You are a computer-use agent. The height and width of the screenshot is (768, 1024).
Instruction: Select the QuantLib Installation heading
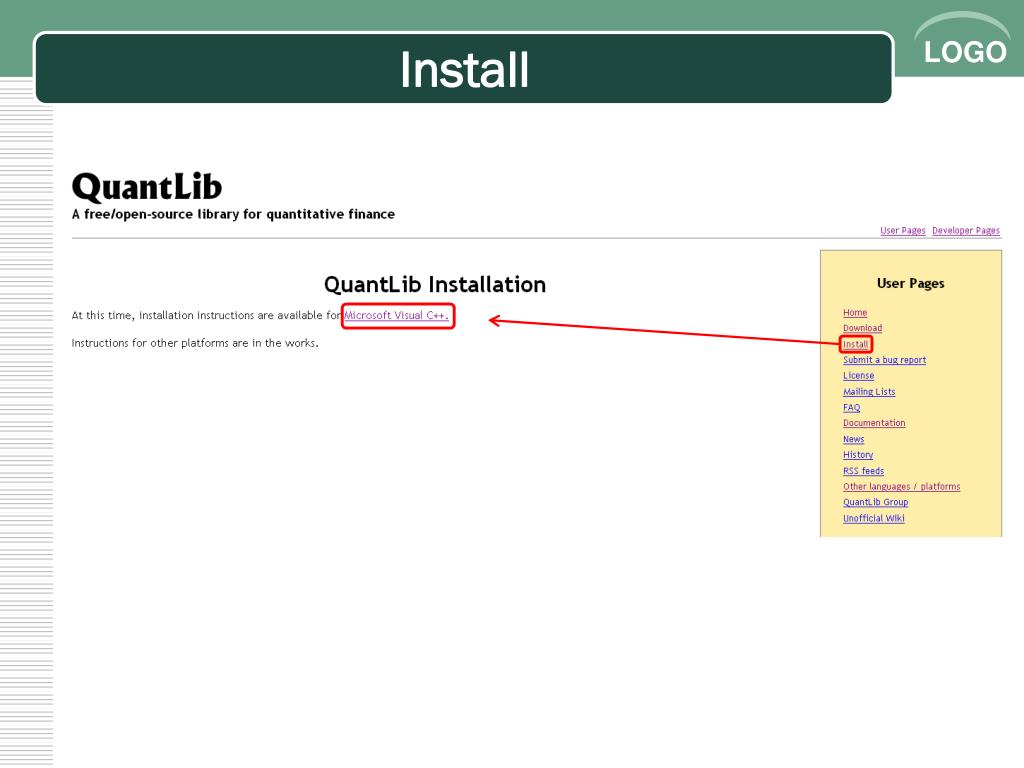tap(435, 285)
